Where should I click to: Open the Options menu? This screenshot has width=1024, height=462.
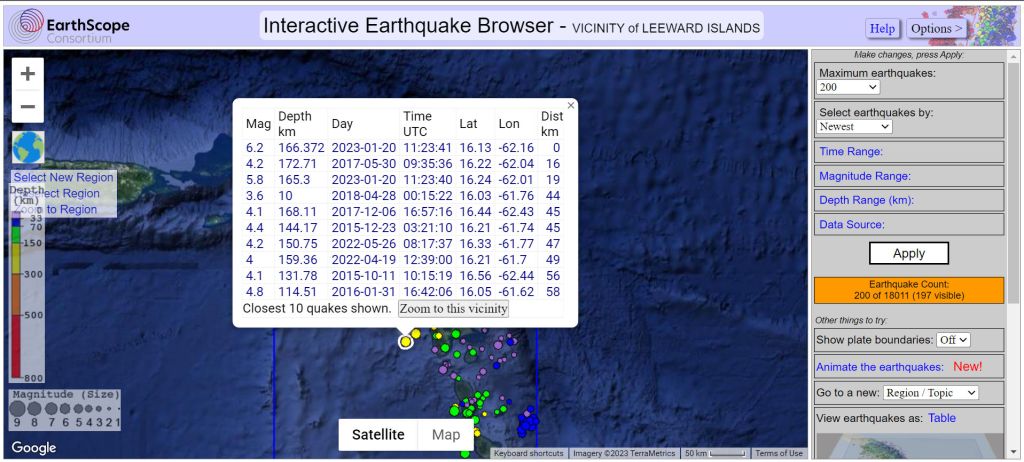point(937,29)
